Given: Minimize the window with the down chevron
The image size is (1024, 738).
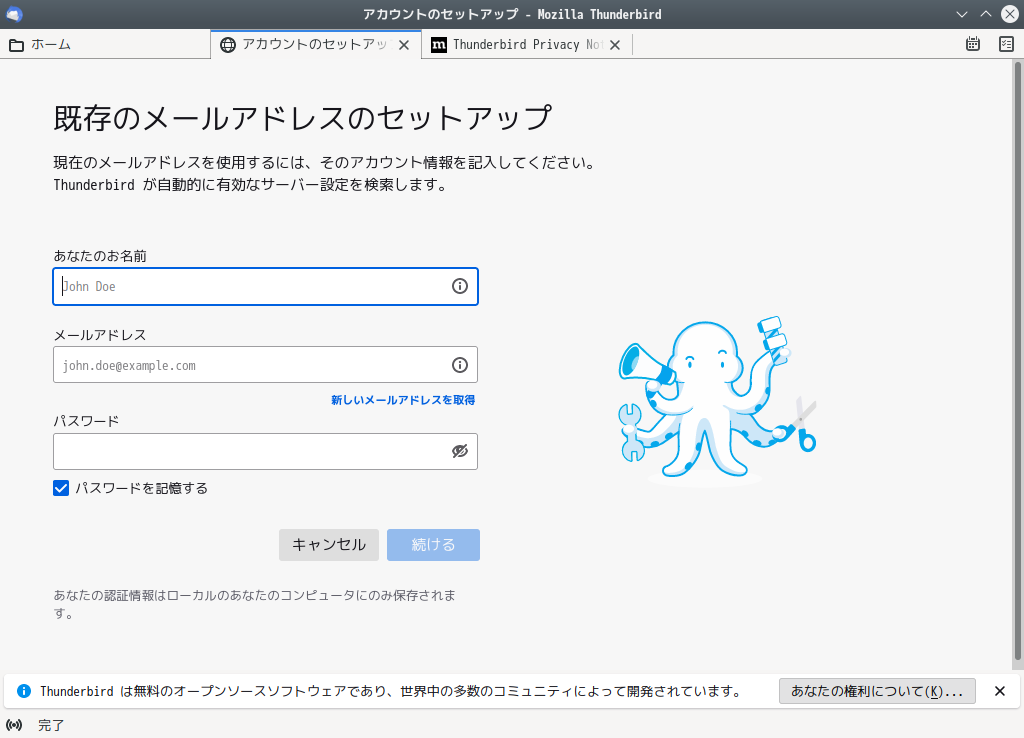Looking at the screenshot, I should [961, 14].
